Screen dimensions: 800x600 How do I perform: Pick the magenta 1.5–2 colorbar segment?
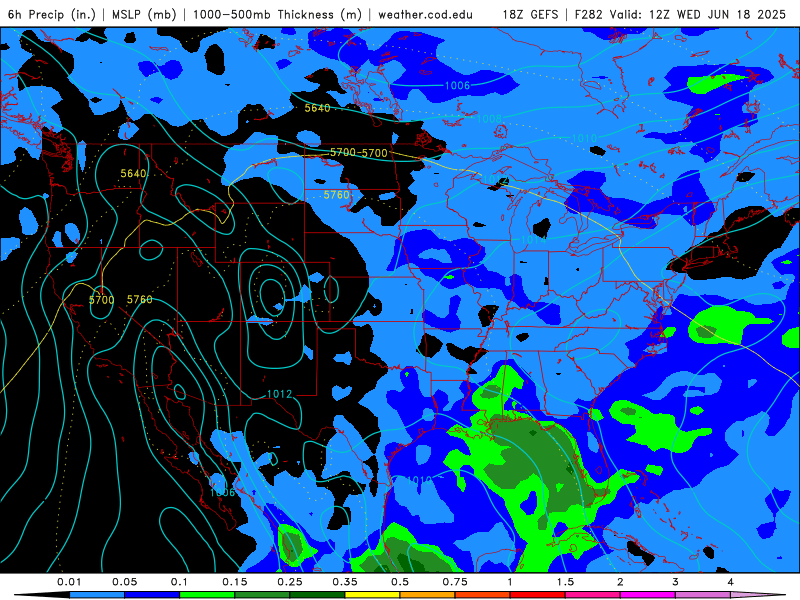[x=593, y=595]
